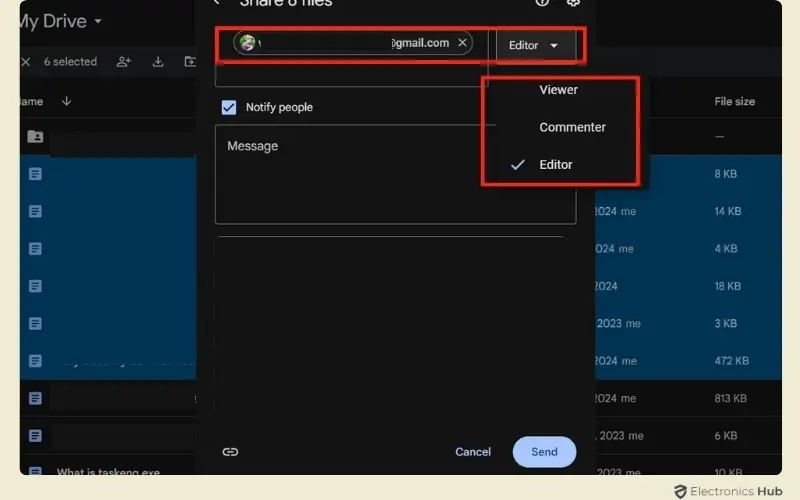
Task: Remove the gmail.com recipient chip
Action: tap(462, 43)
